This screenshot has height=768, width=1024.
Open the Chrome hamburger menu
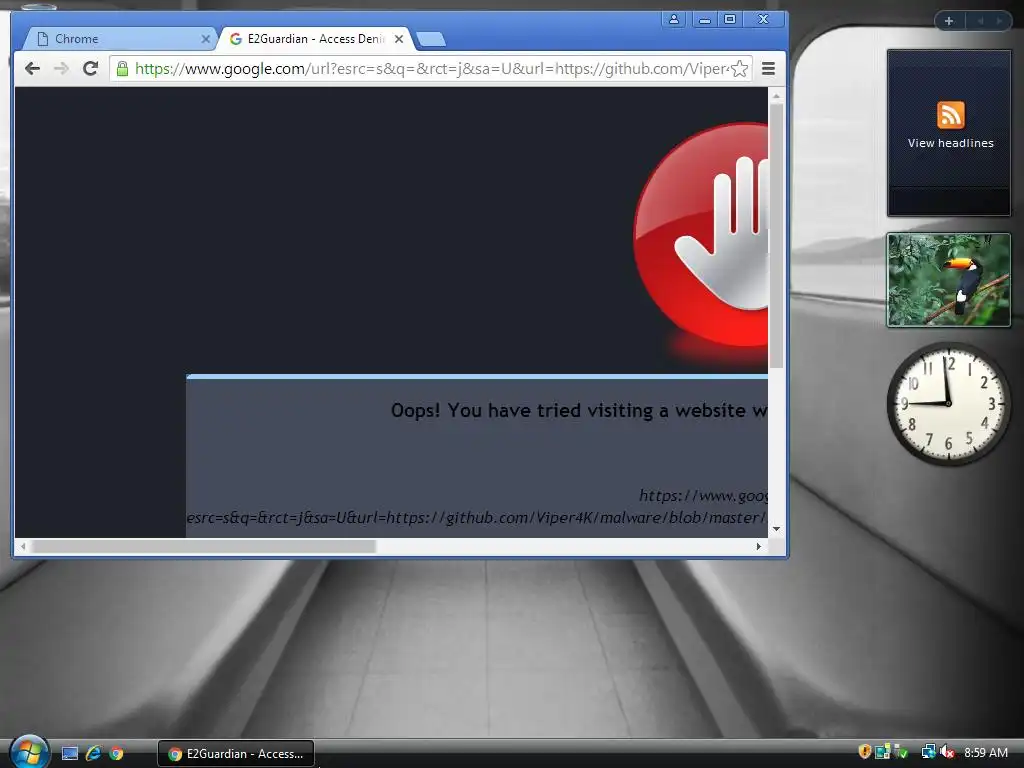(x=769, y=69)
